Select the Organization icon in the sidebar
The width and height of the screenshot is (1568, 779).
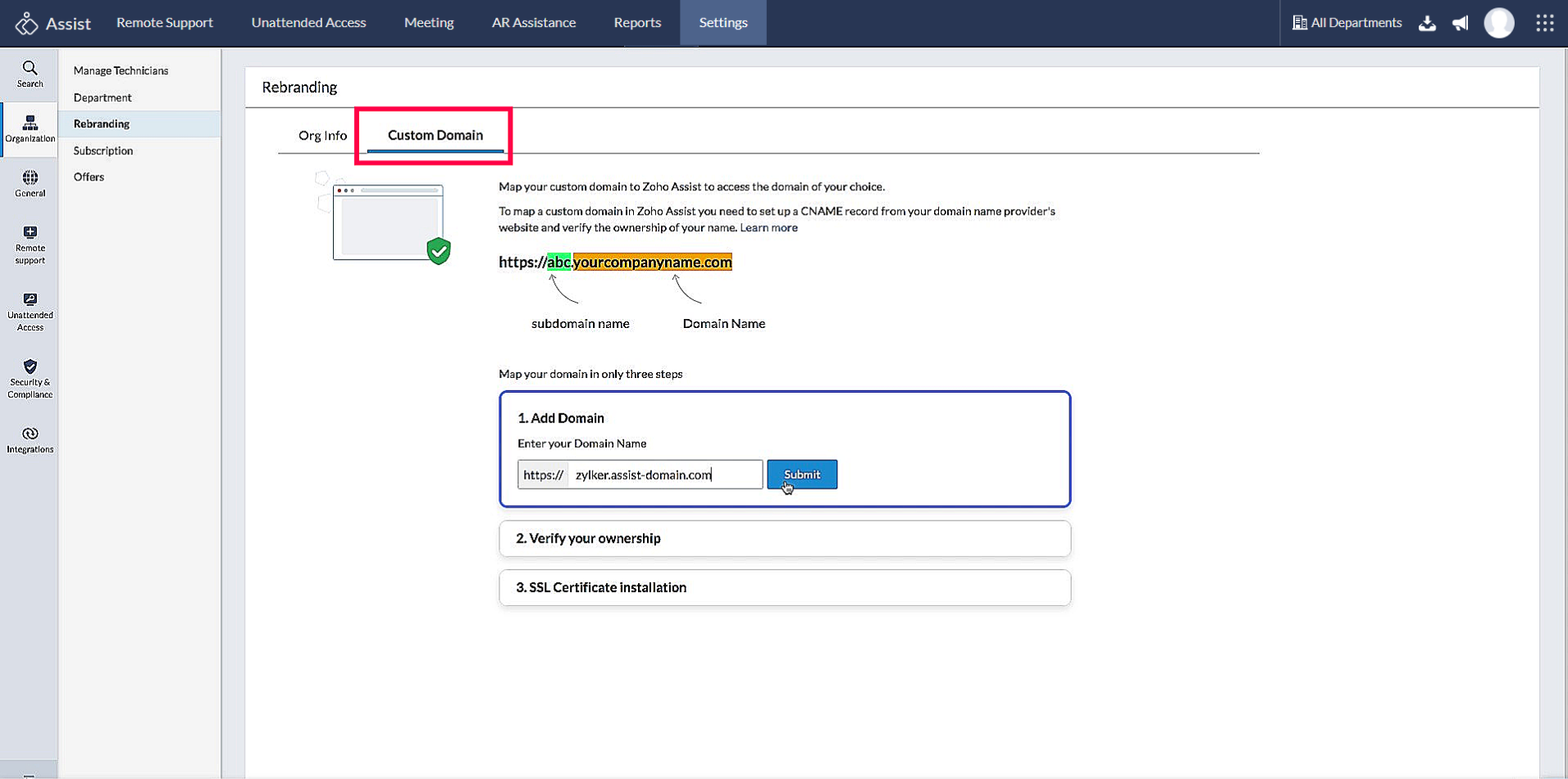tap(30, 128)
